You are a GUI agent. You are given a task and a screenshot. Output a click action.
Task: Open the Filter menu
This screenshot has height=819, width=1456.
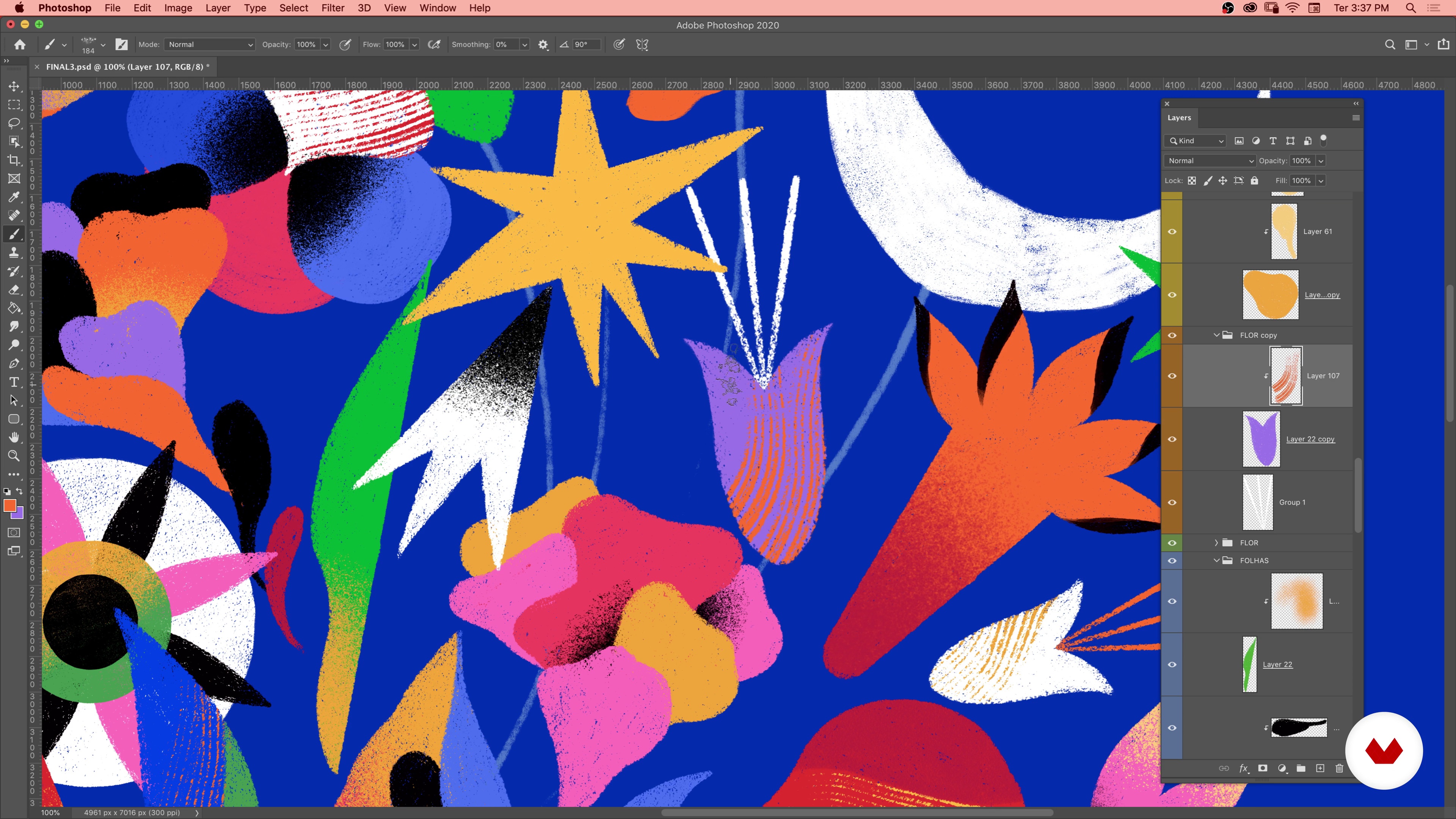[x=333, y=8]
